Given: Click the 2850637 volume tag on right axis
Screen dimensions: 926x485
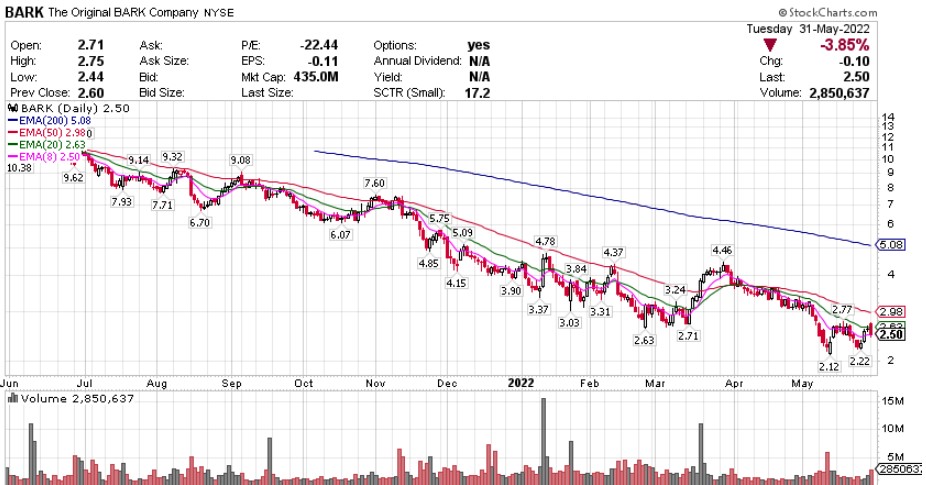Looking at the screenshot, I should tap(898, 469).
